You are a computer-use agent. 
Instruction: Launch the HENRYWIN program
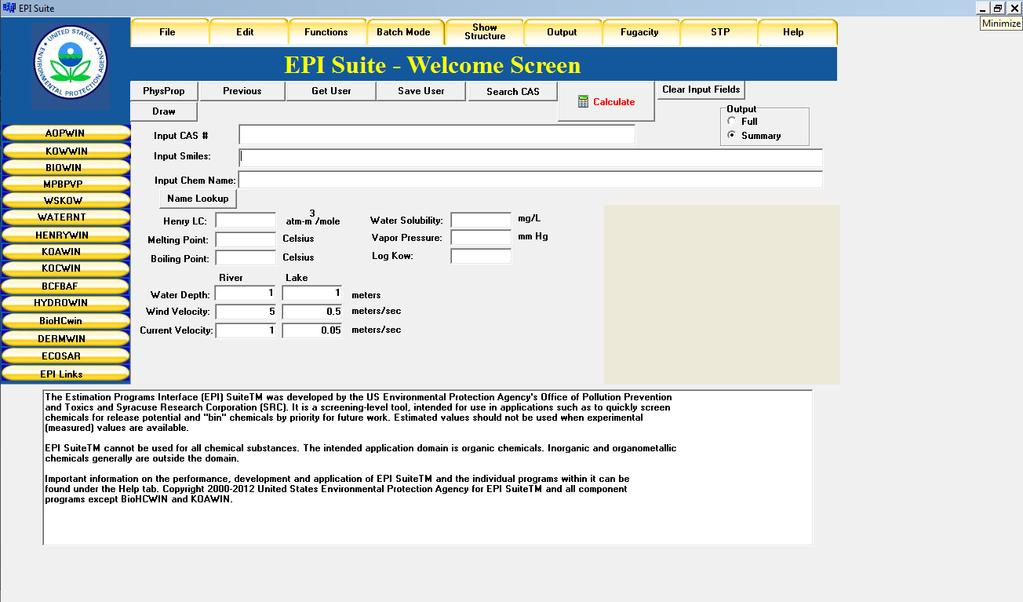tap(65, 235)
